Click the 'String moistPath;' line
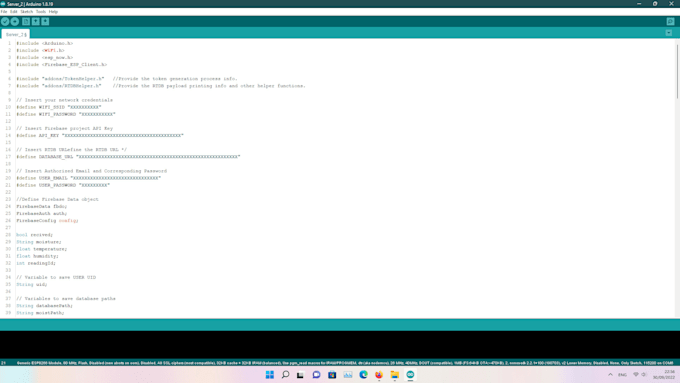Image resolution: width=680 pixels, height=383 pixels. (40, 313)
